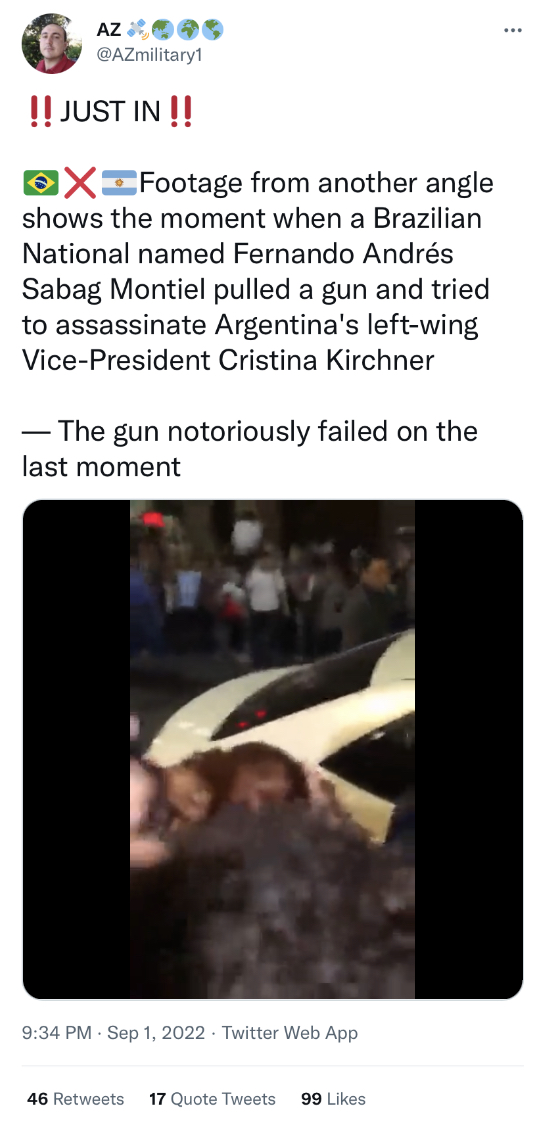Click the first globe emoji after the satellite

(163, 30)
